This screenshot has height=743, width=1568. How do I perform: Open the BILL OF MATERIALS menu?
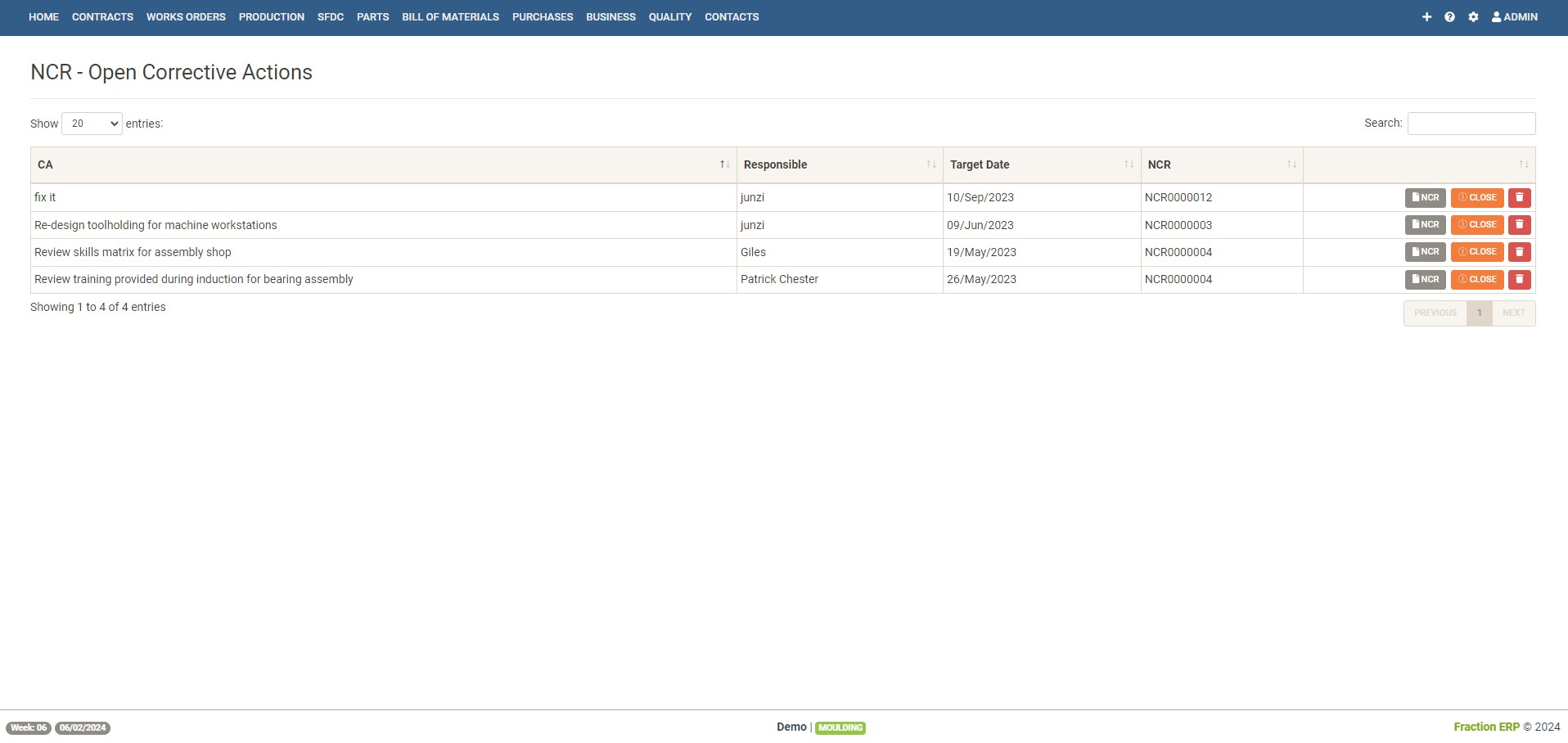(450, 17)
